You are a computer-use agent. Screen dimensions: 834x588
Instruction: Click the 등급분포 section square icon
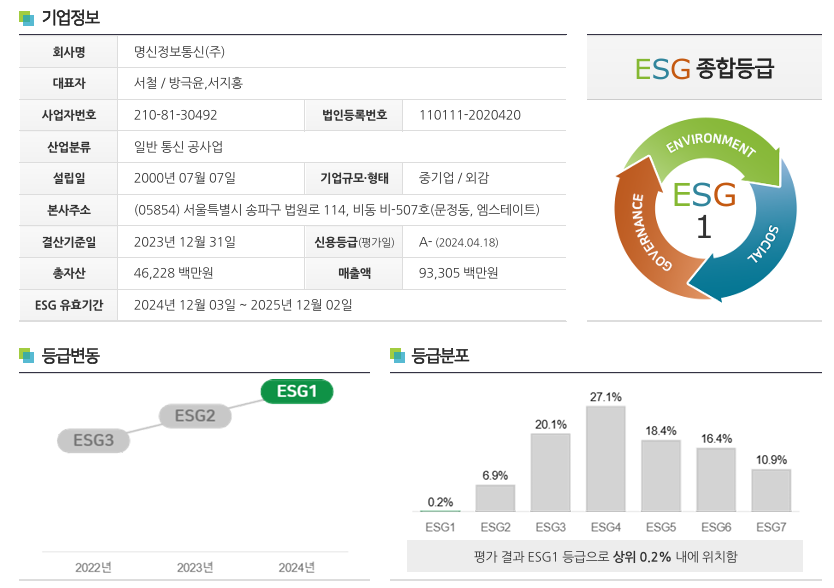pyautogui.click(x=397, y=355)
